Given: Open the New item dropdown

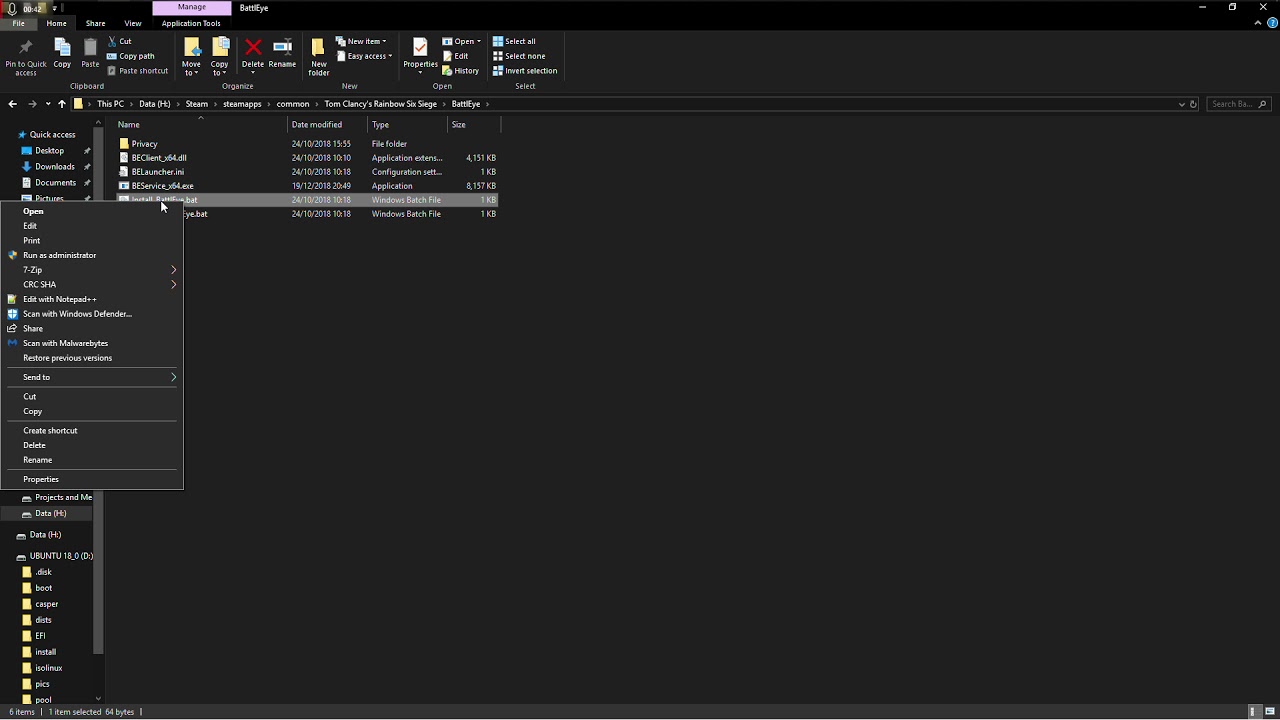Looking at the screenshot, I should point(361,41).
